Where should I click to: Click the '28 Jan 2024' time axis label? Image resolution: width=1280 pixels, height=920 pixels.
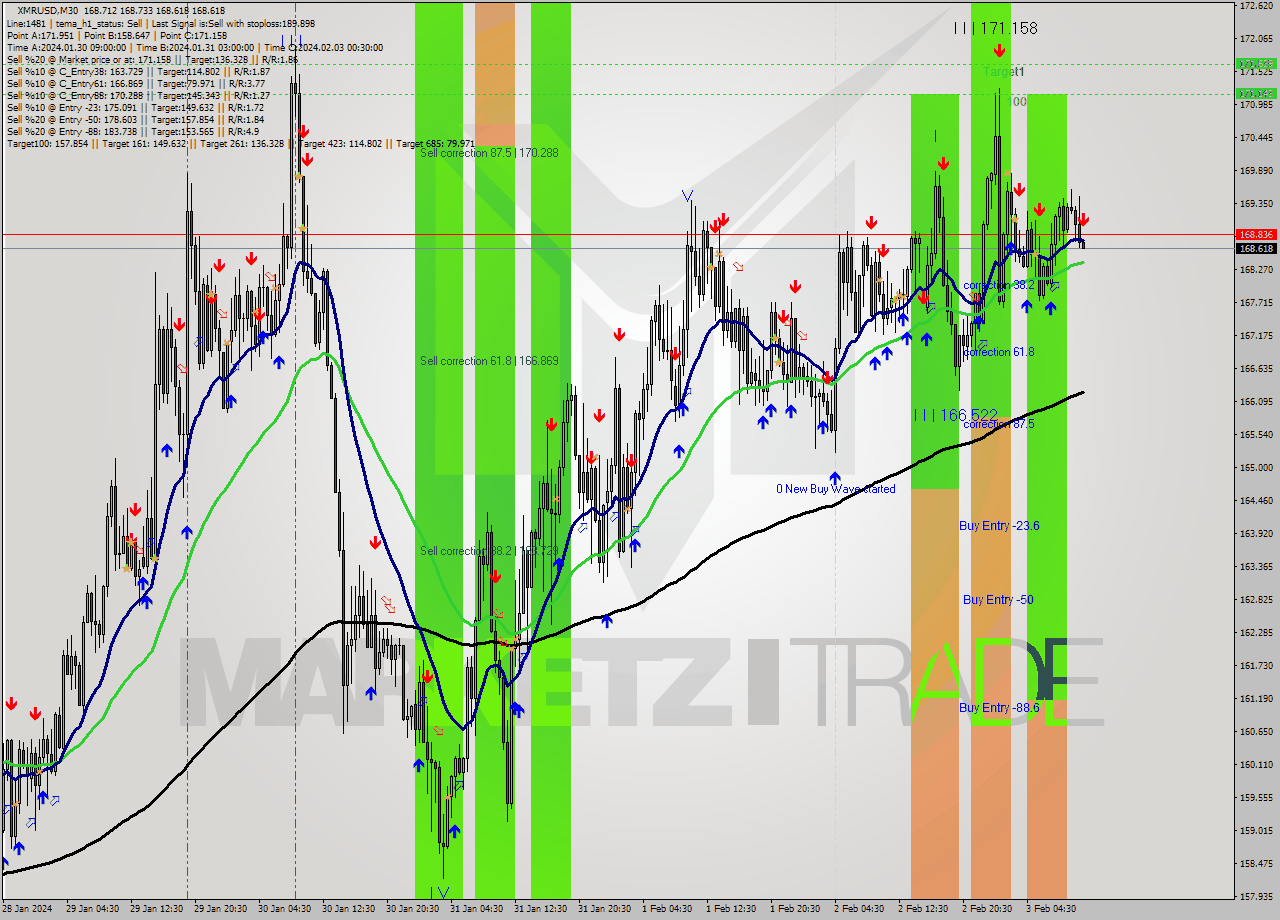pos(26,909)
